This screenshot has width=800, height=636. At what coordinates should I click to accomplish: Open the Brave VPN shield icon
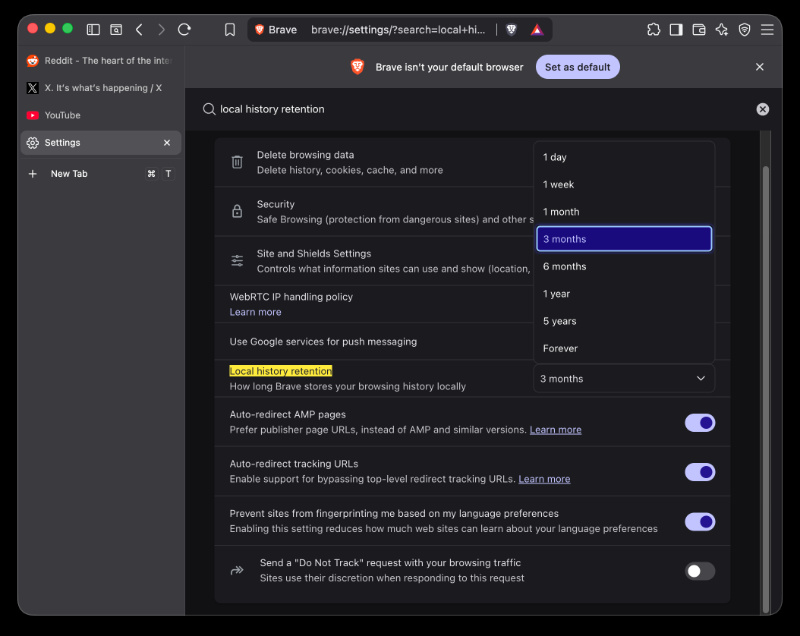(x=744, y=30)
